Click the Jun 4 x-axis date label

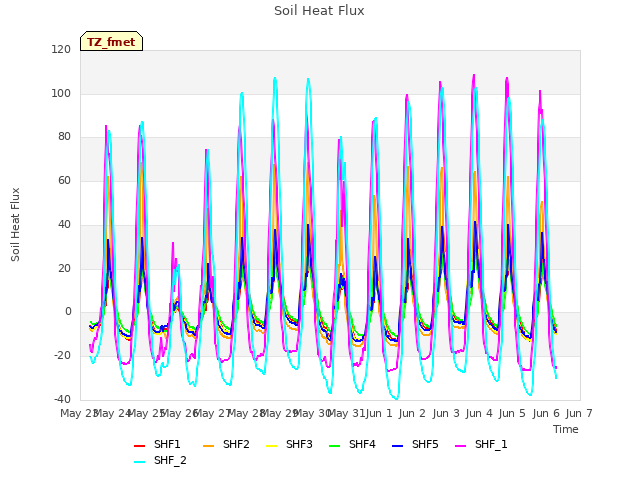tap(479, 413)
